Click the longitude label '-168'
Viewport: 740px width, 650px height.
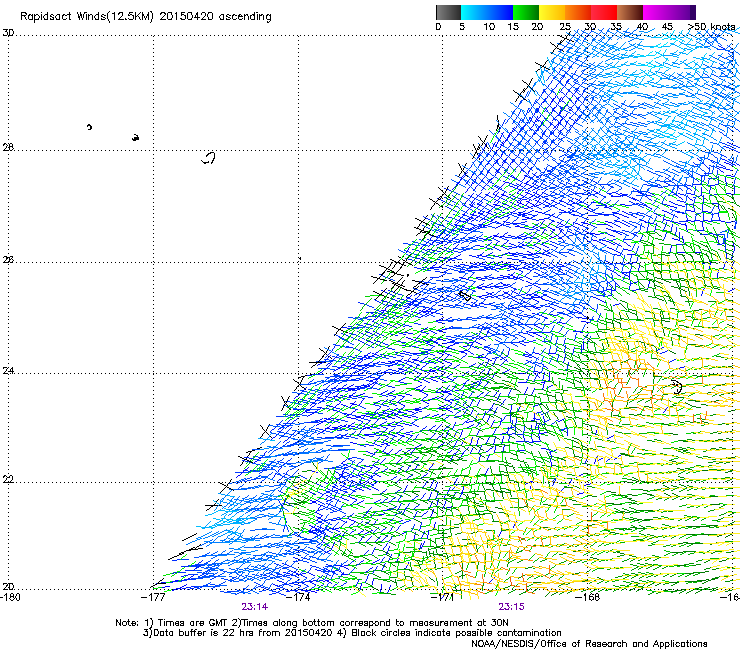588,597
